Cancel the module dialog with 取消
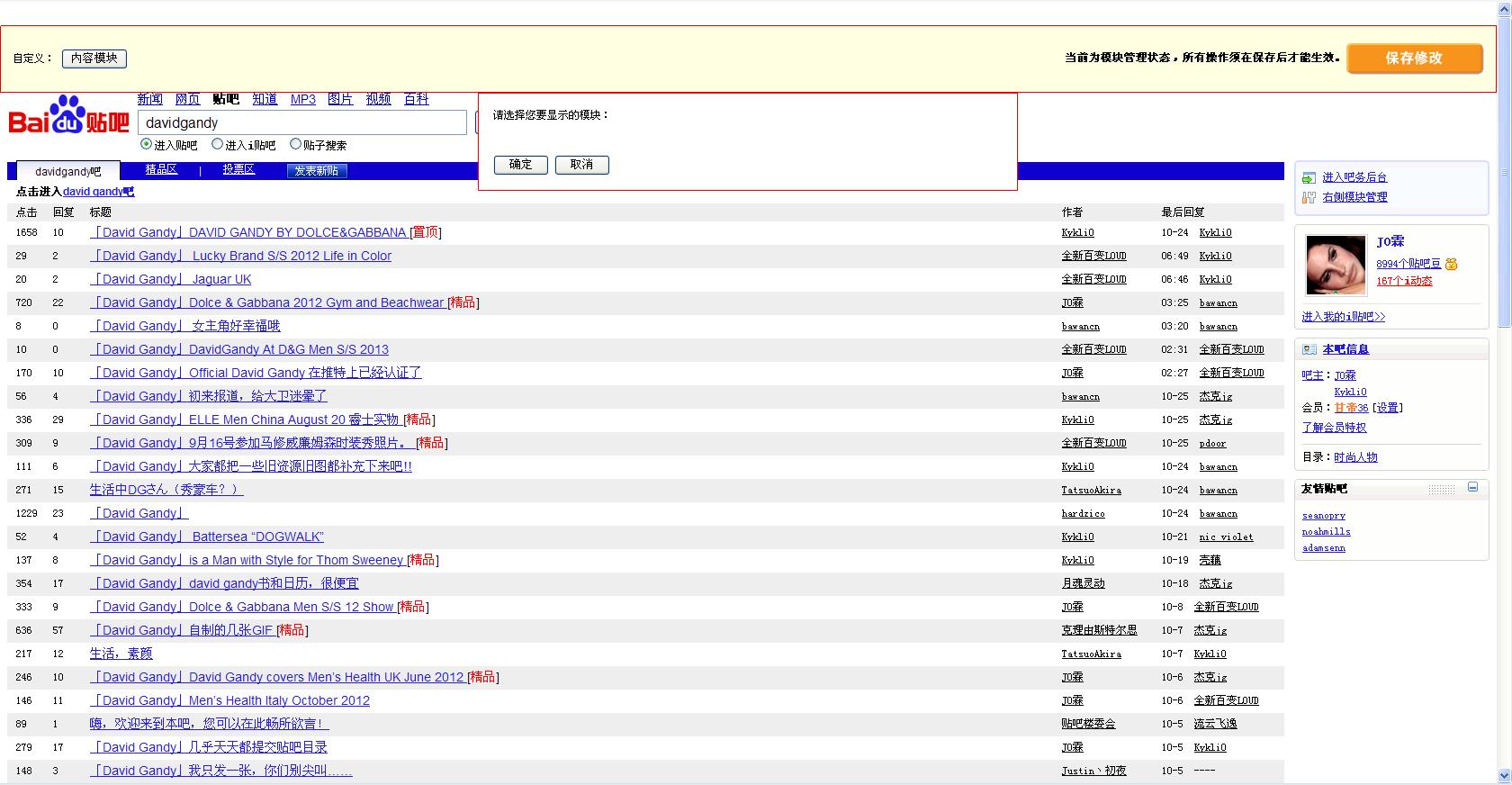Viewport: 1512px width, 785px height. (x=582, y=165)
